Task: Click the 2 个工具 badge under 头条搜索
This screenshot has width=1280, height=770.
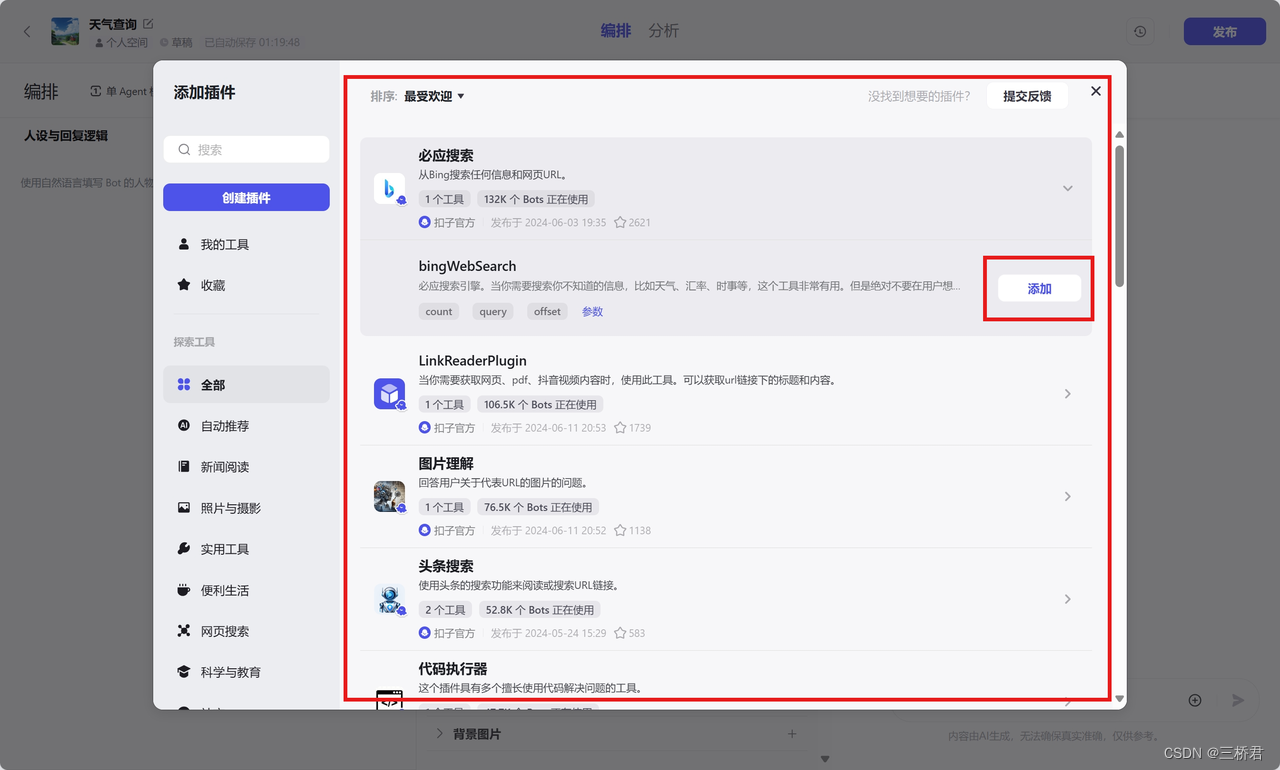Action: pyautogui.click(x=445, y=610)
